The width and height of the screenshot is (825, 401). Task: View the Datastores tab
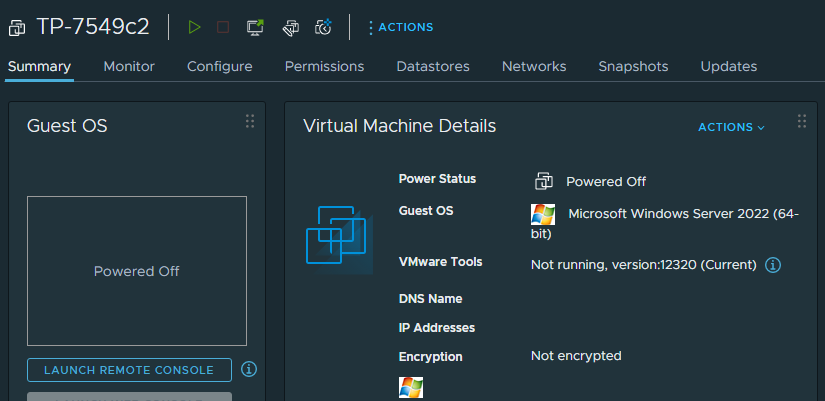[x=432, y=67]
